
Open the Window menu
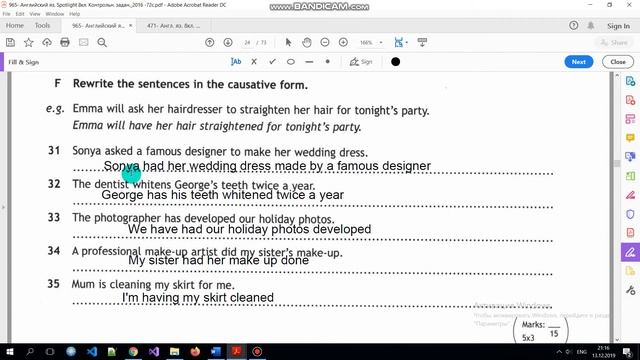tap(55, 14)
